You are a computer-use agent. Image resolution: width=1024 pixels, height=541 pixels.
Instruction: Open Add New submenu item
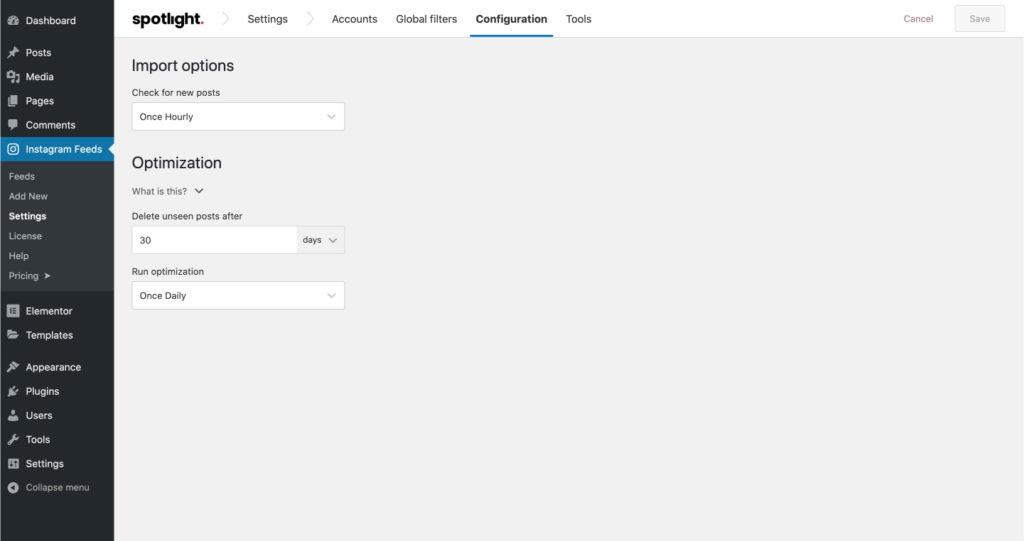28,196
